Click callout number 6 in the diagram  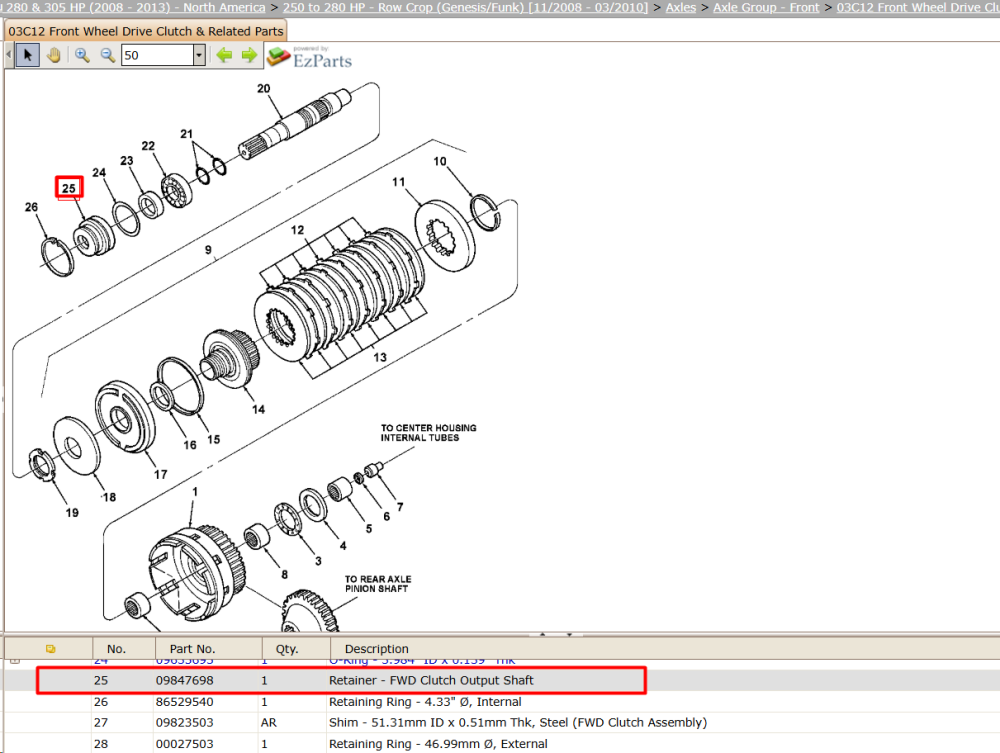pos(386,516)
